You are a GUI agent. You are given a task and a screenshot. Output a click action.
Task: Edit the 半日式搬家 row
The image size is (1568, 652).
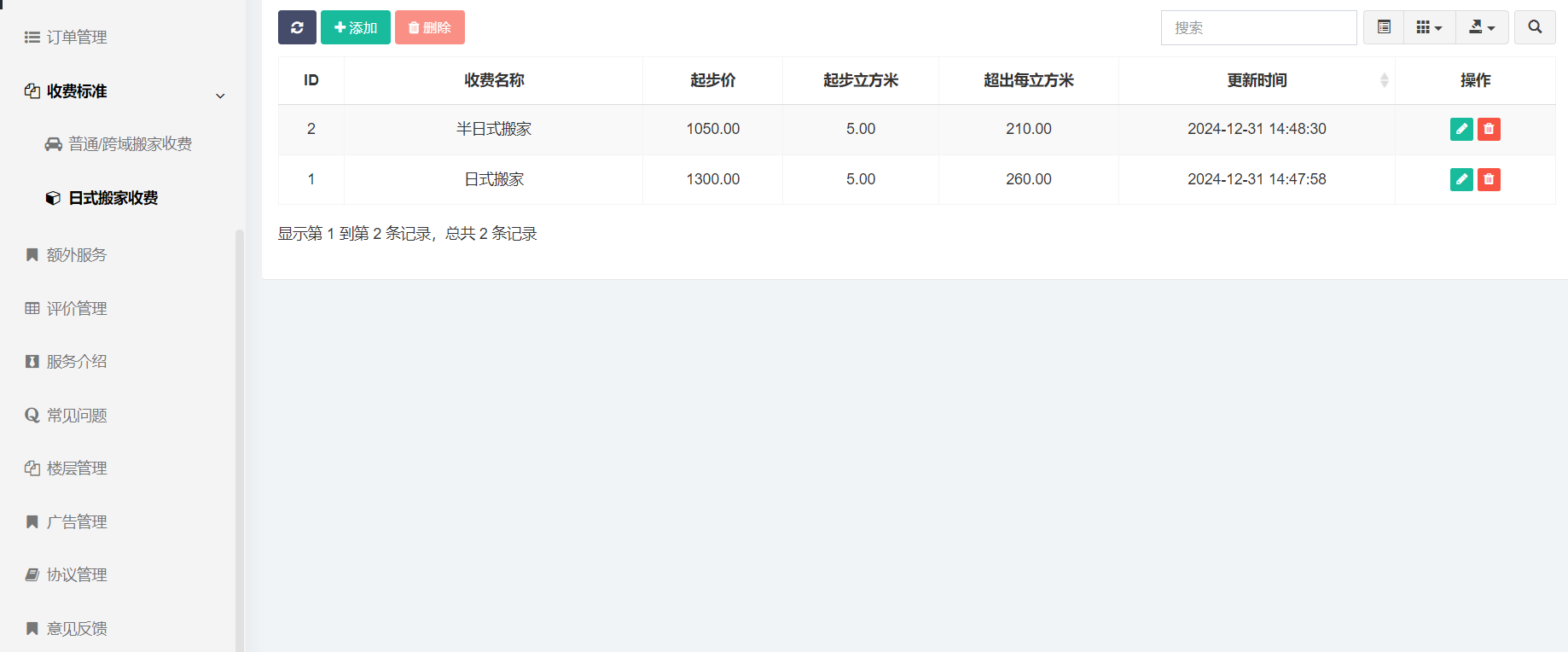coord(1461,129)
